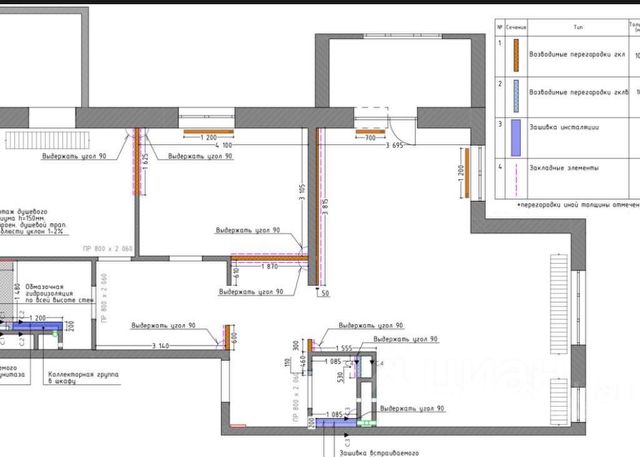Click the "200" dimension beside the blue panel

click(71, 326)
